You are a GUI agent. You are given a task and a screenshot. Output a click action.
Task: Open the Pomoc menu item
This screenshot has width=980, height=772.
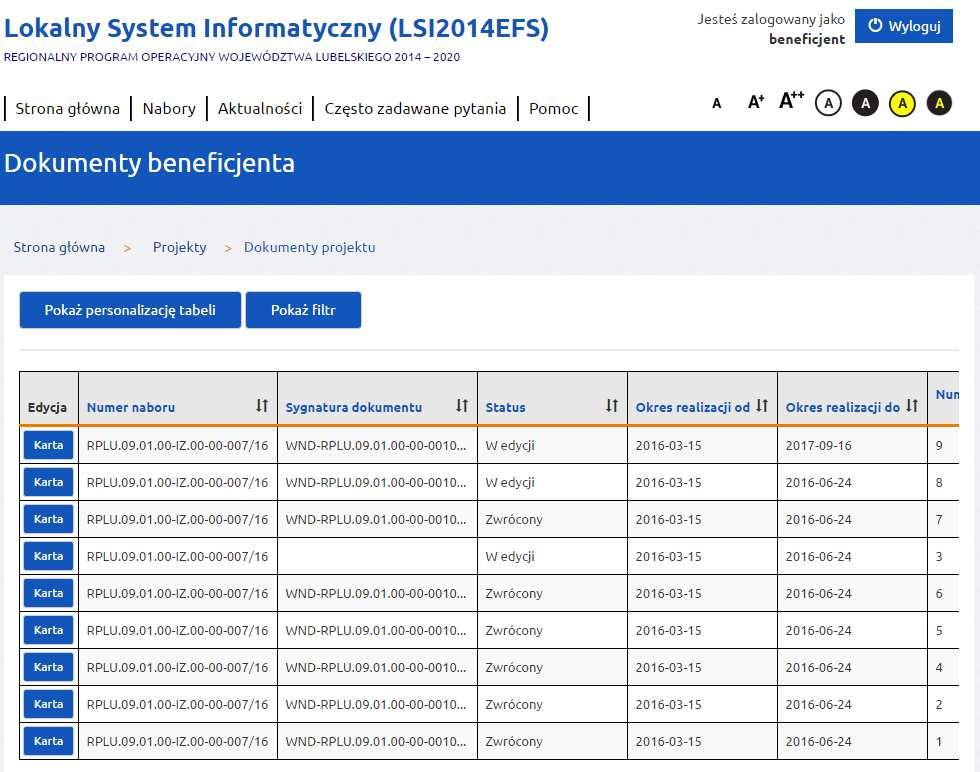click(x=554, y=109)
